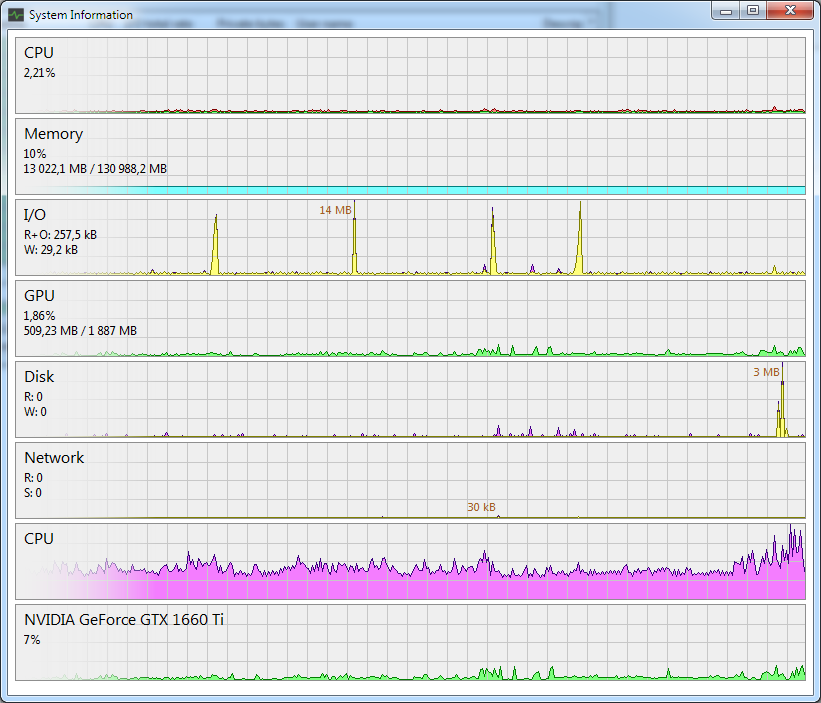Click the 7% reading under NVIDIA GeForce
The image size is (821, 703).
(32, 639)
